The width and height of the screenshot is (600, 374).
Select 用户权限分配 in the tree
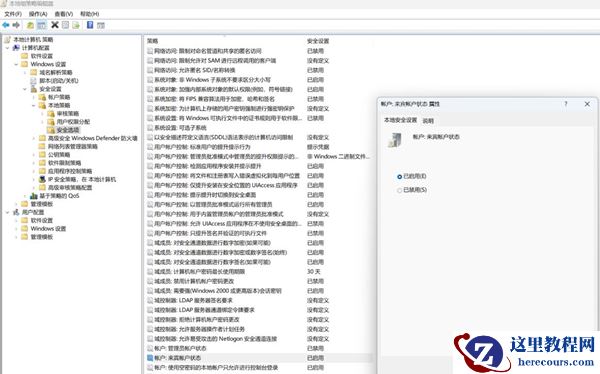pos(73,122)
